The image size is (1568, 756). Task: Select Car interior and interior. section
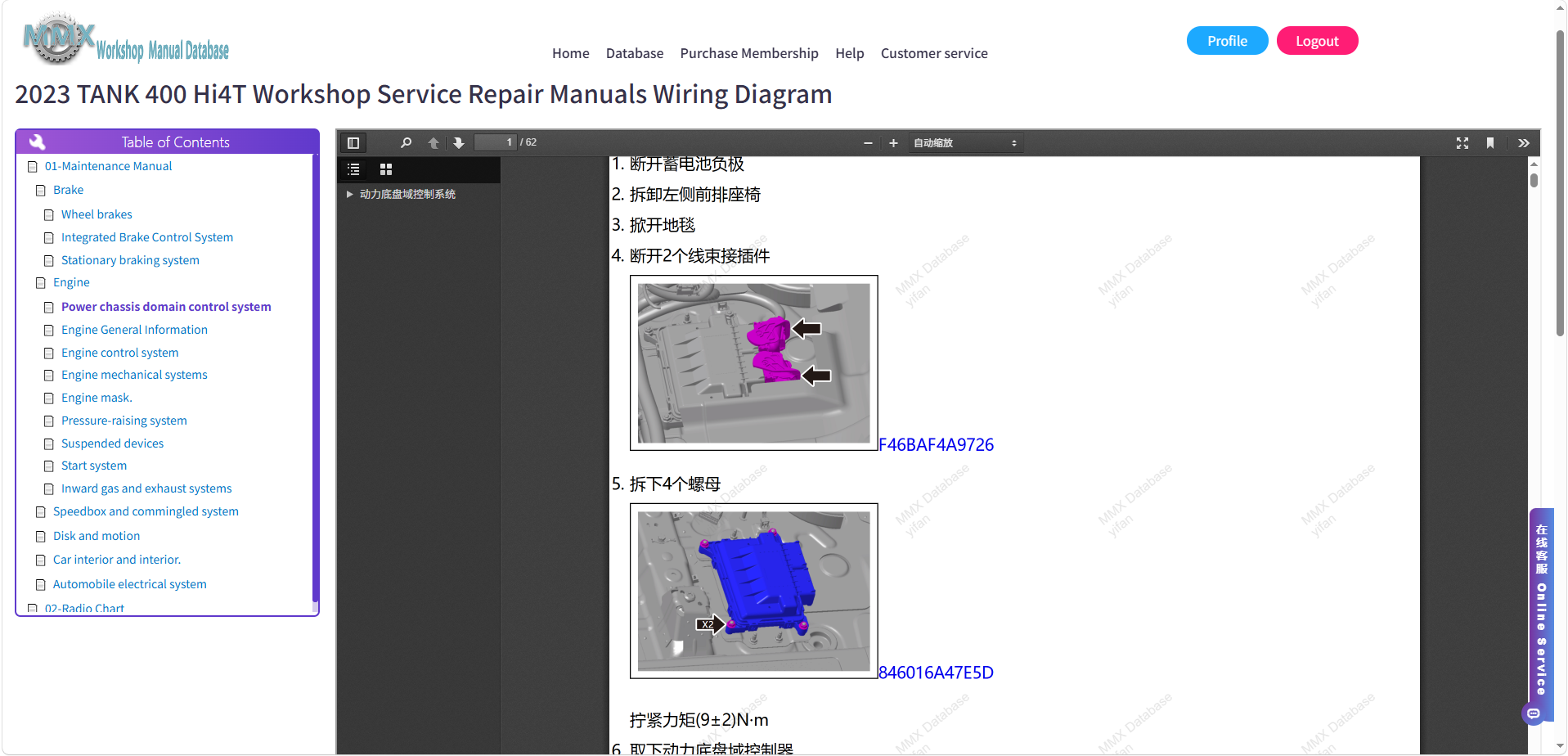(117, 560)
